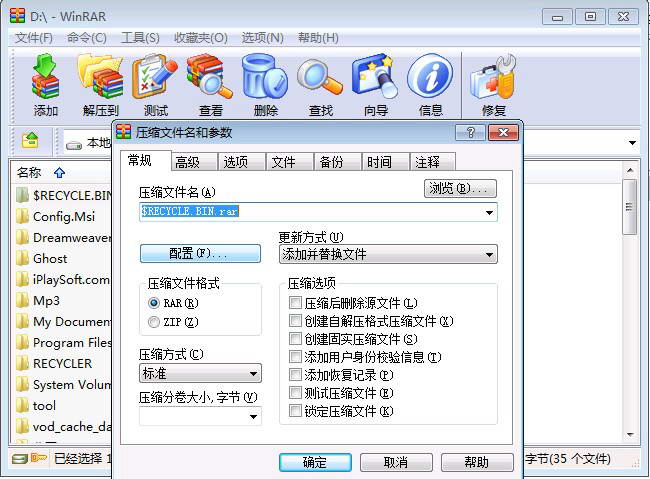Click the 查找 (Find) magnifier icon

click(320, 78)
